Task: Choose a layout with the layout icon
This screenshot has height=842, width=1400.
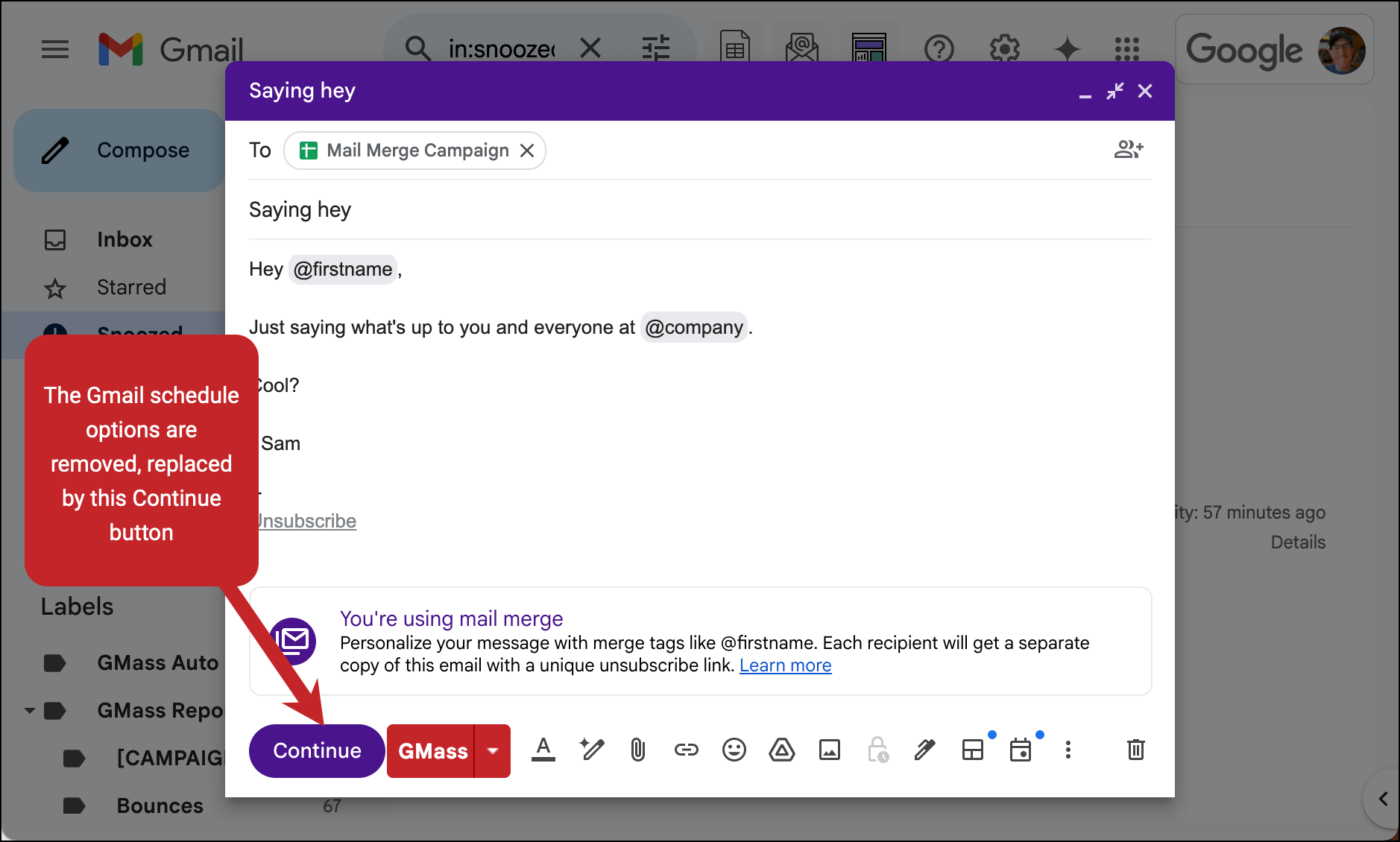Action: pyautogui.click(x=973, y=750)
